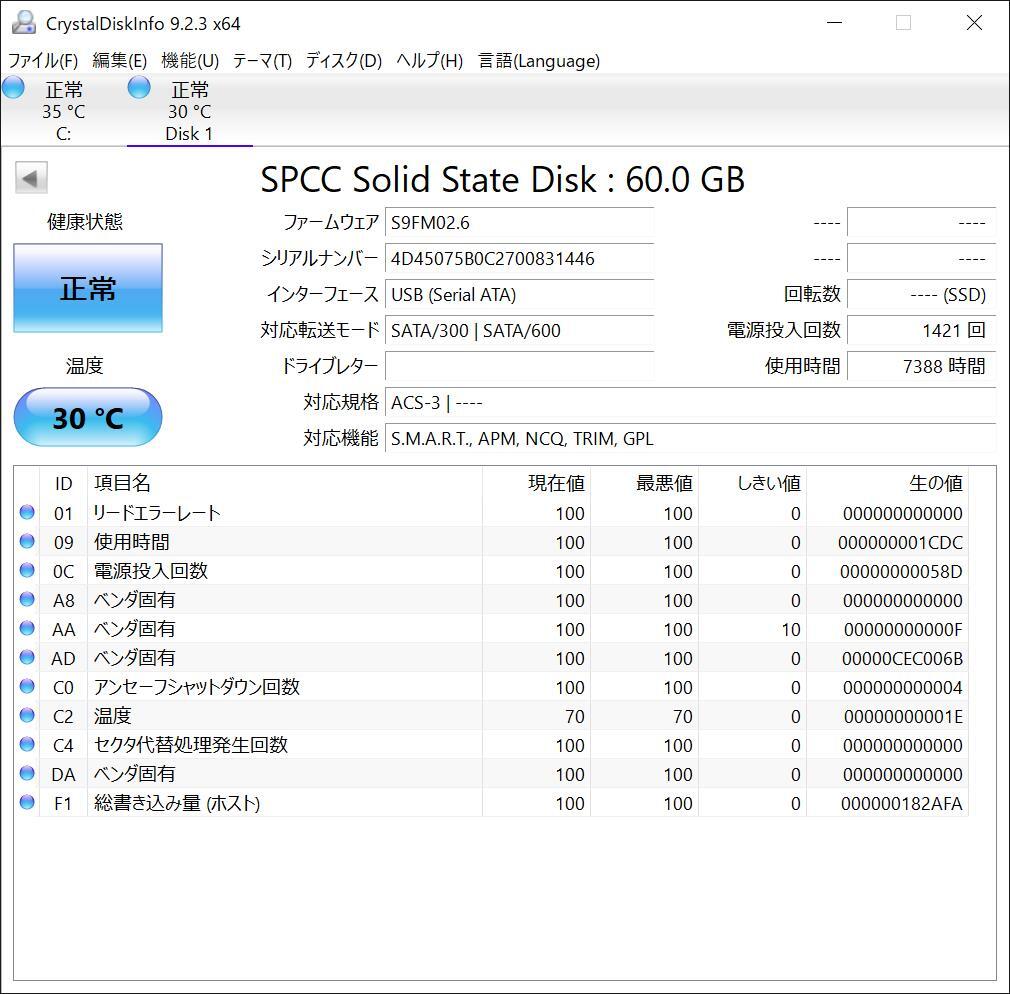Select the リードエラーレート attribute name
1010x994 pixels.
pos(157,513)
